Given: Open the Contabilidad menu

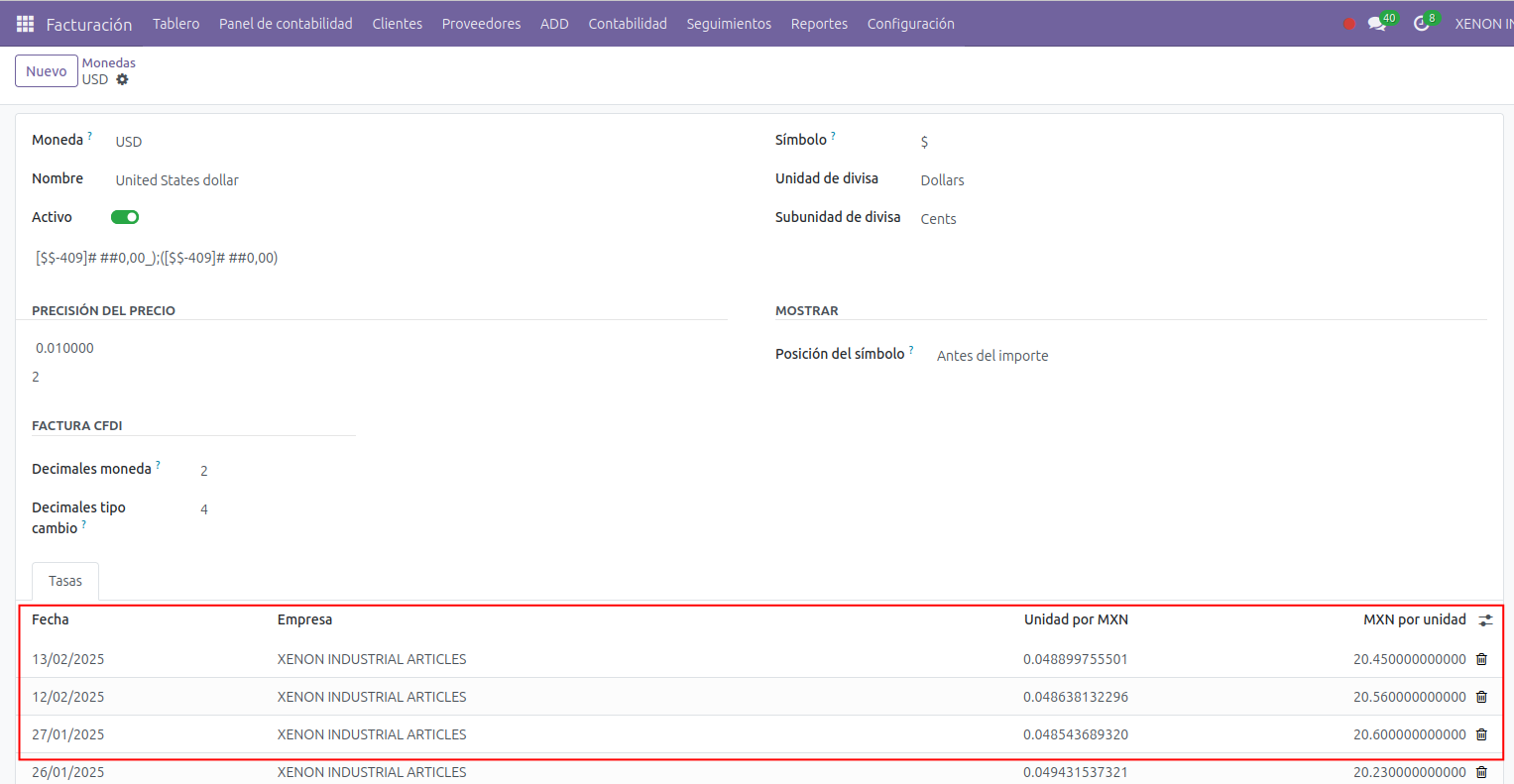Looking at the screenshot, I should [627, 24].
